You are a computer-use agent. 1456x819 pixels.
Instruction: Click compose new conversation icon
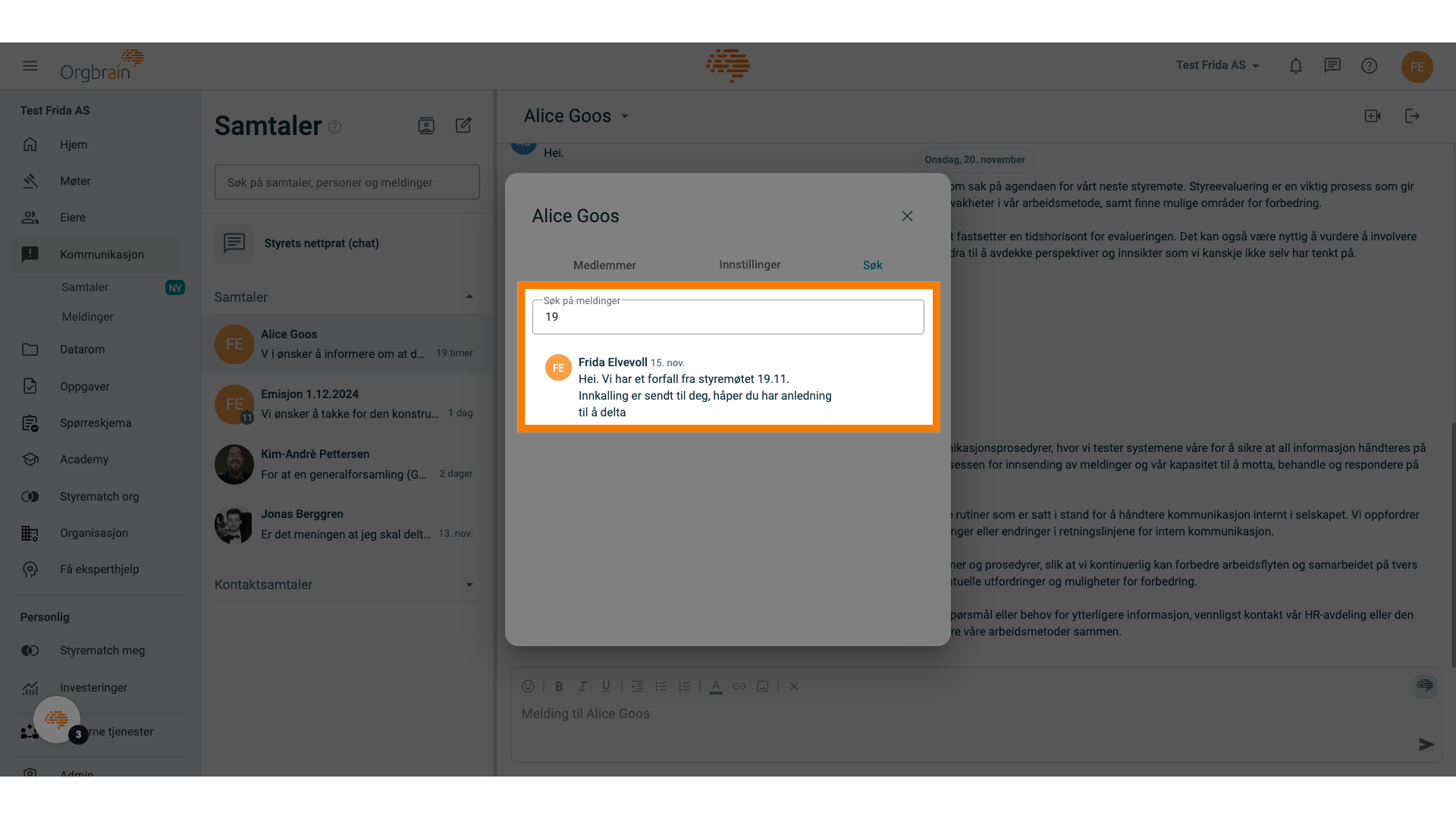(464, 125)
